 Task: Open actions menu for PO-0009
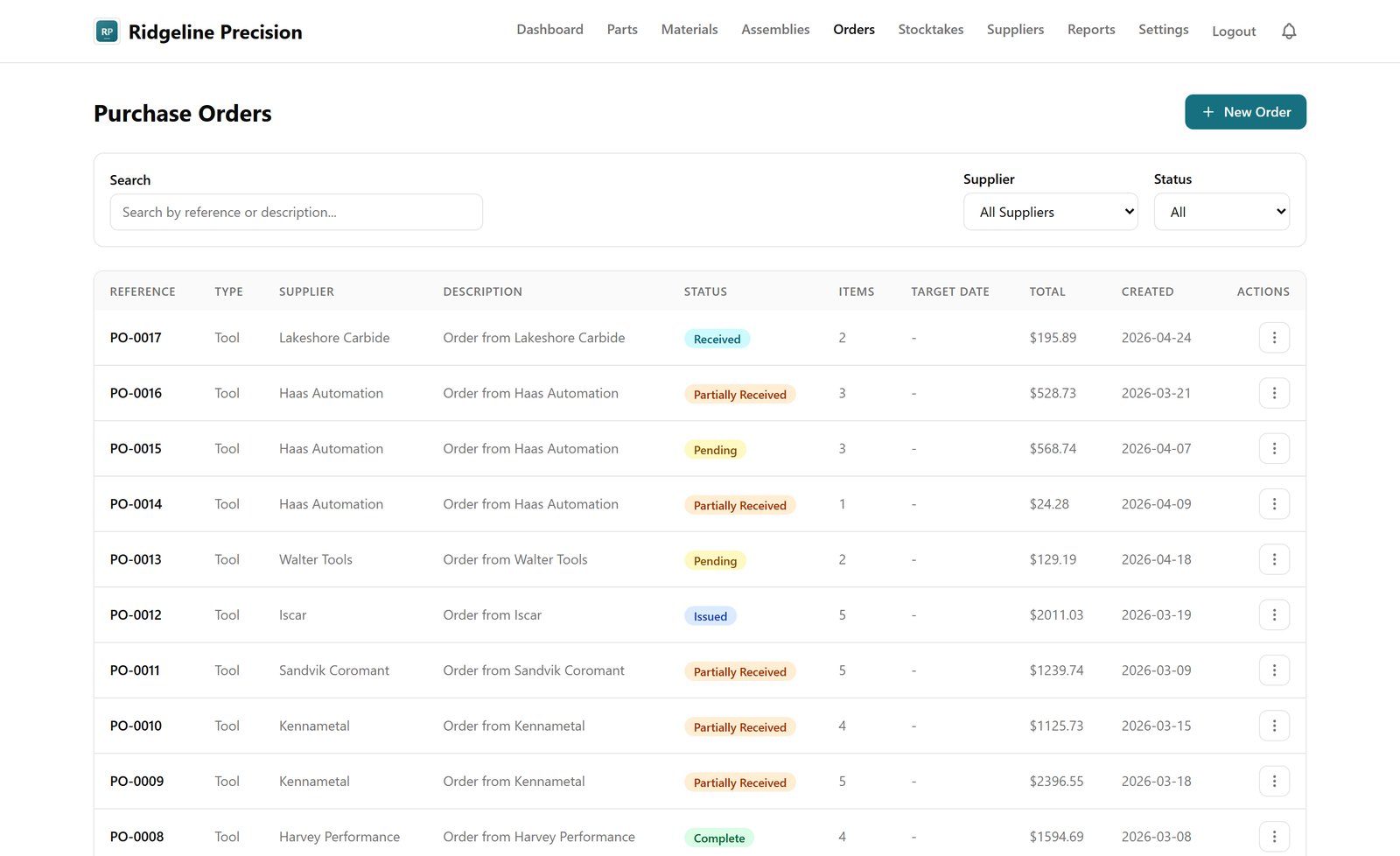pyautogui.click(x=1274, y=781)
